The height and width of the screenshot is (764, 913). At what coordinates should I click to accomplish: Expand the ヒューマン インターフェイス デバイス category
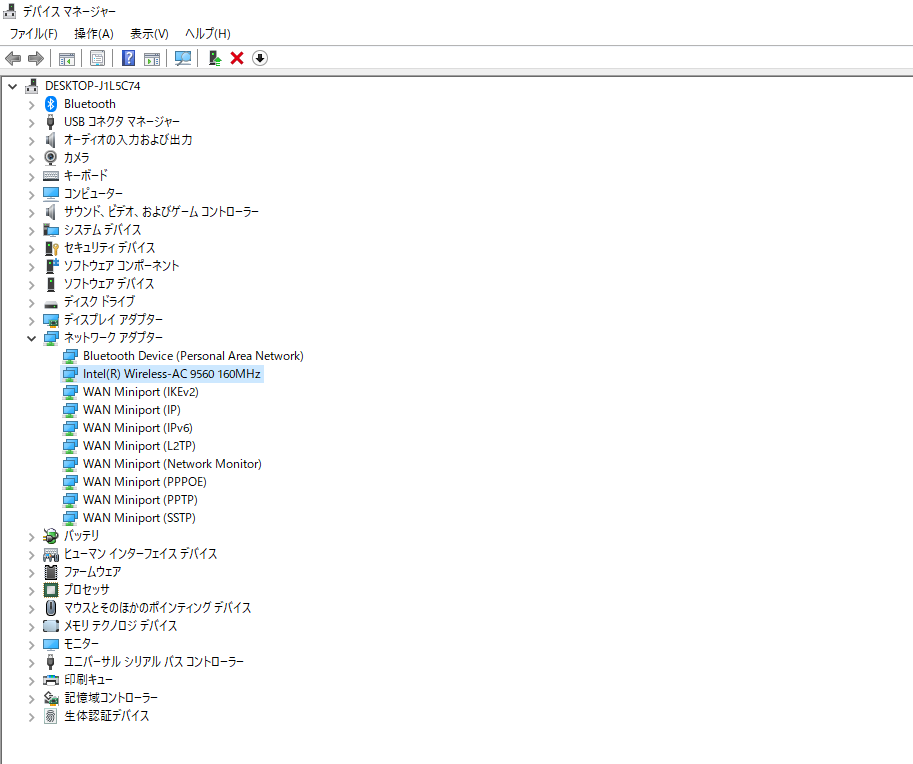click(x=31, y=555)
